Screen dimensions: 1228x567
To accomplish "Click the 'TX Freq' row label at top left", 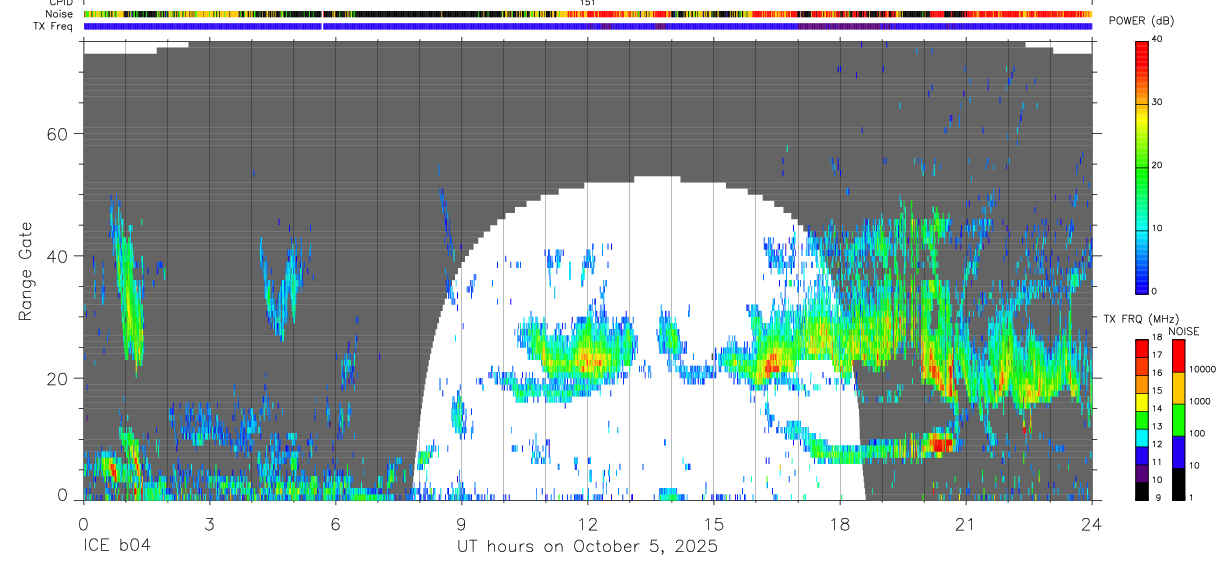I will pyautogui.click(x=55, y=26).
